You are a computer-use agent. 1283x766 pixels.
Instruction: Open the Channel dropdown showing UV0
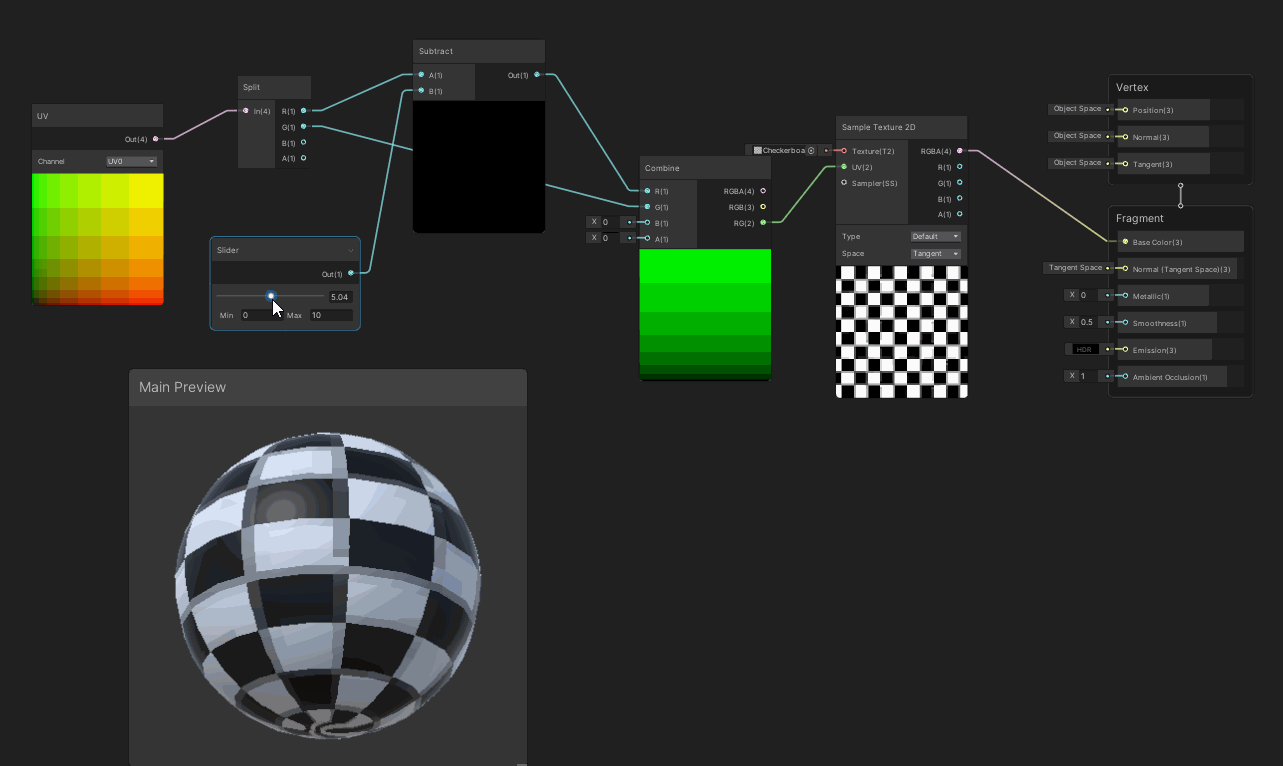pyautogui.click(x=131, y=161)
